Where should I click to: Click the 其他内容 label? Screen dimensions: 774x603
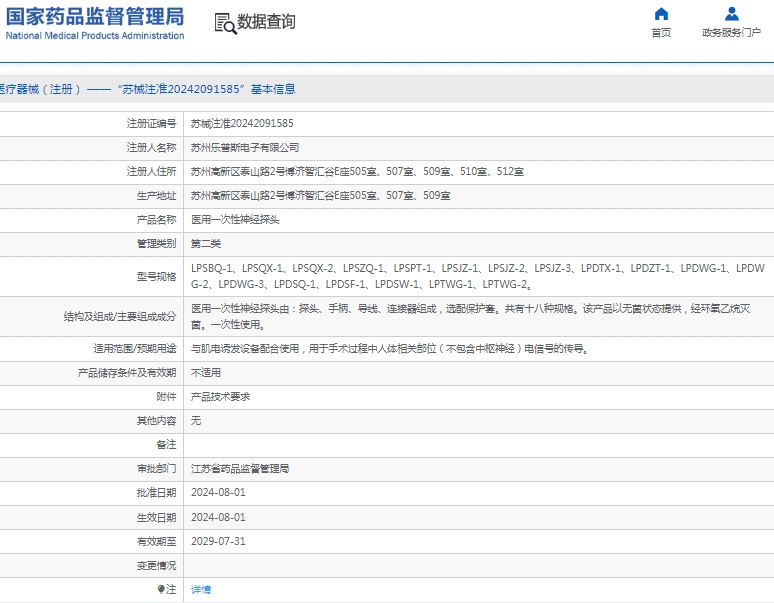[156, 421]
